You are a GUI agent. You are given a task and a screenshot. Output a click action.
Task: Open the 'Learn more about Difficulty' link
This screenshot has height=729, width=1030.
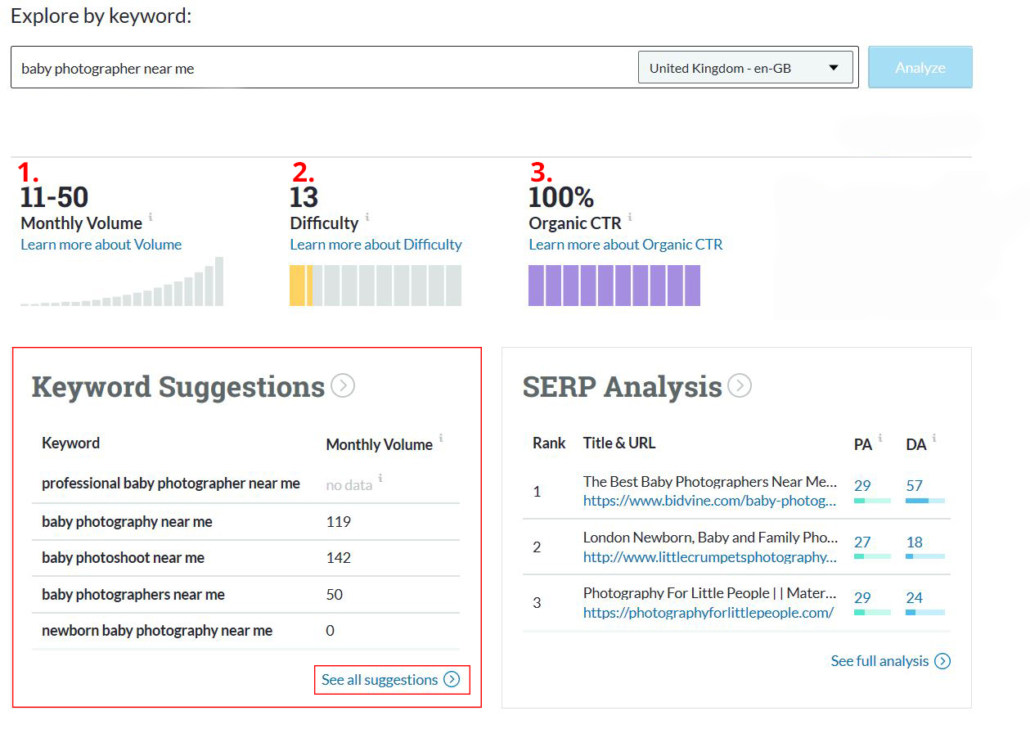coord(376,244)
